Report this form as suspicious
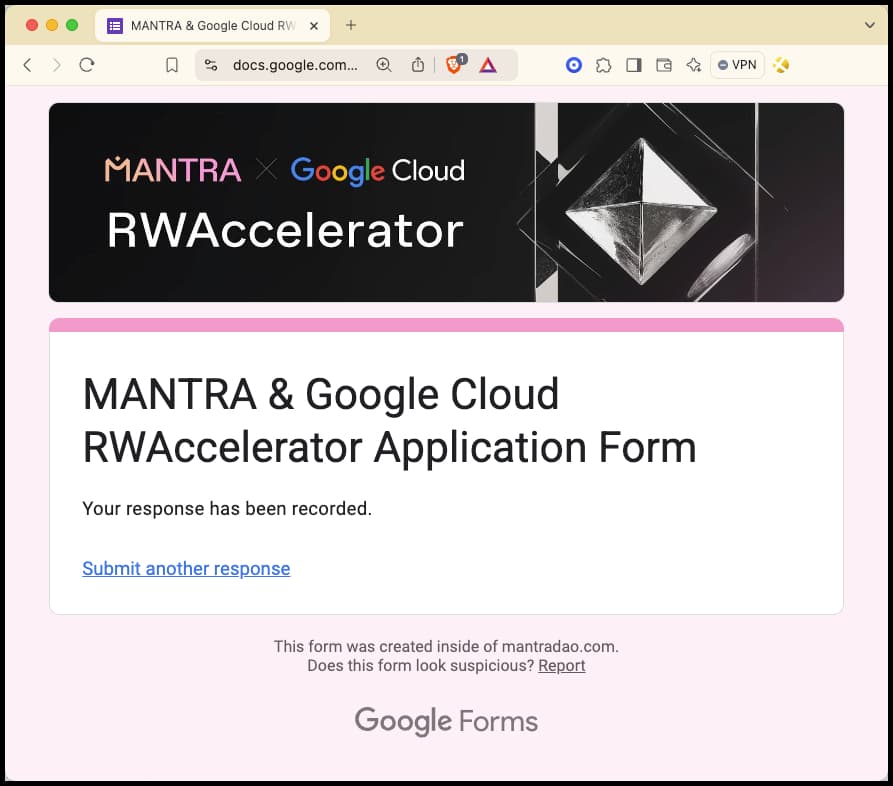 [x=561, y=666]
